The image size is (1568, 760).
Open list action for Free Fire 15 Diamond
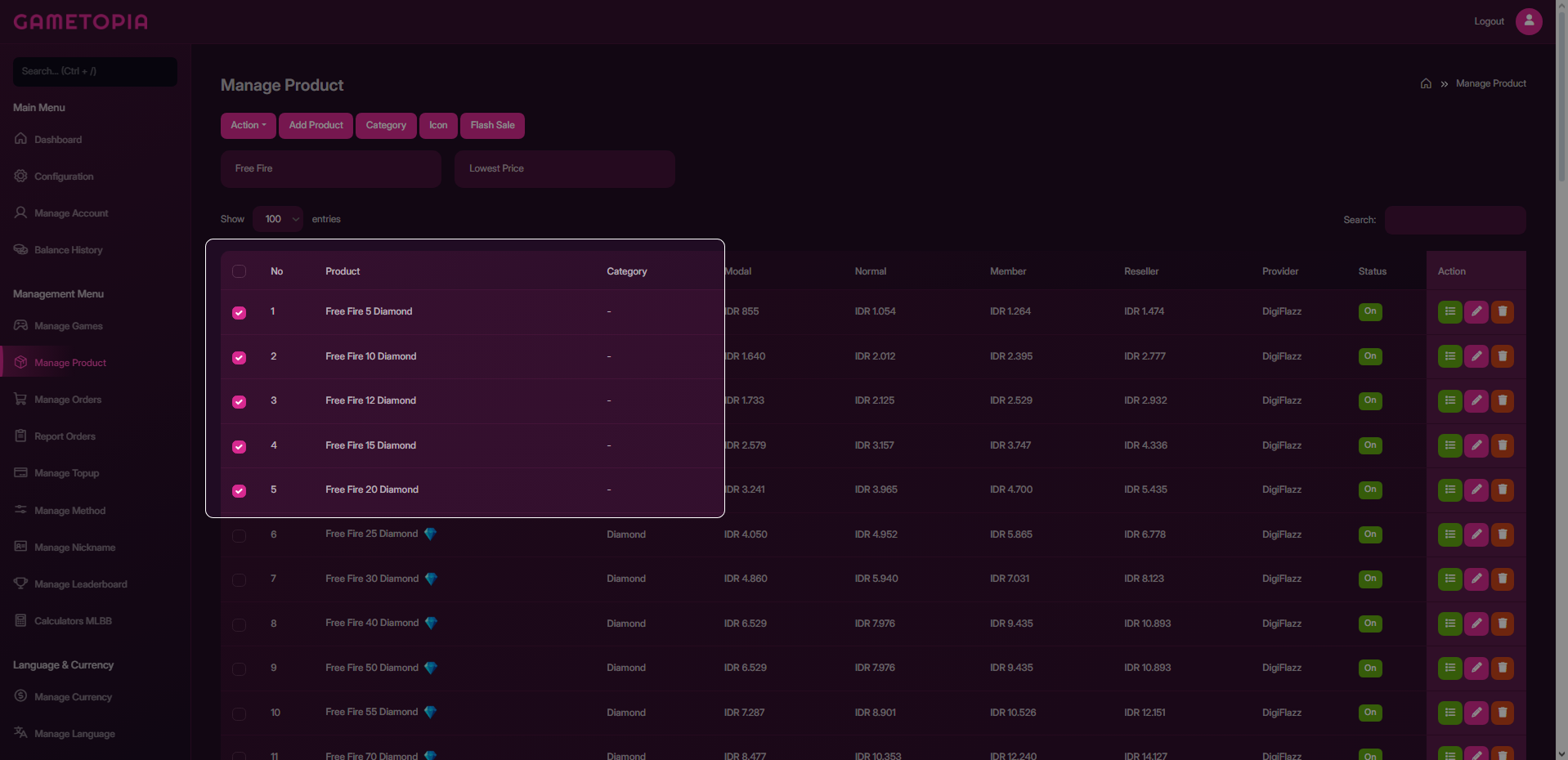[x=1449, y=445]
